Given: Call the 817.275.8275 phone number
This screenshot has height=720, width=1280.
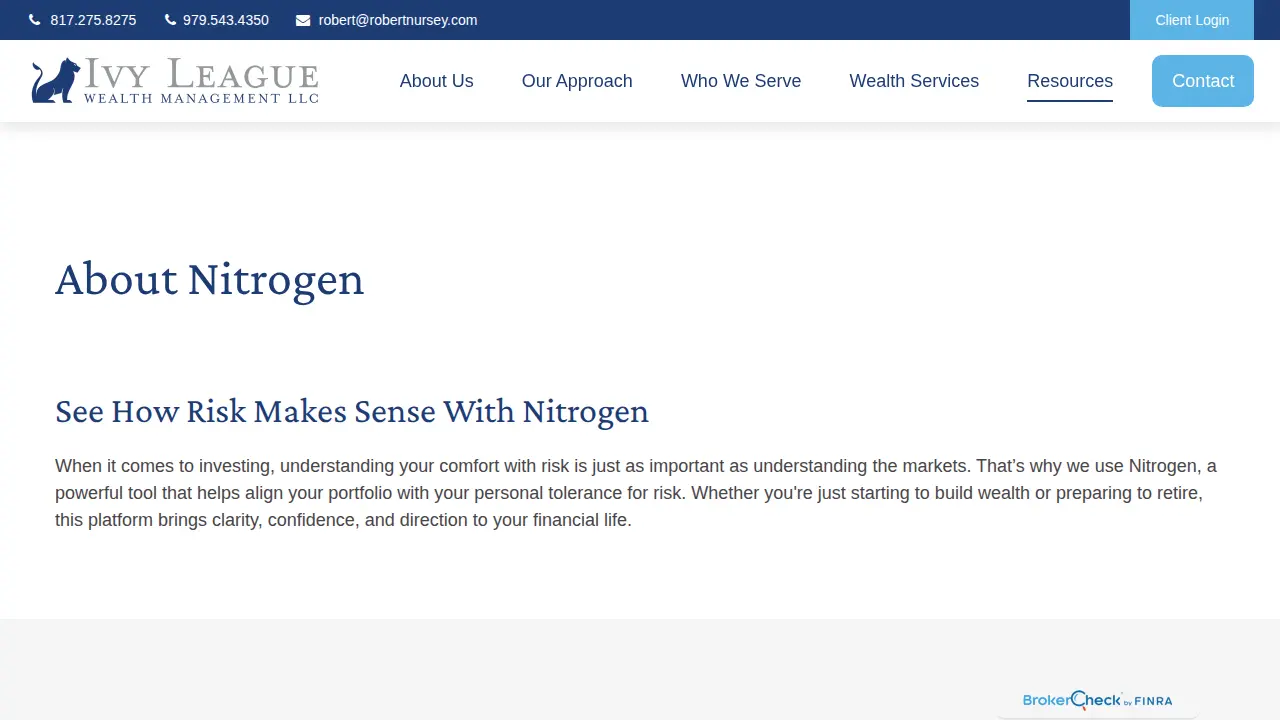Looking at the screenshot, I should (93, 20).
